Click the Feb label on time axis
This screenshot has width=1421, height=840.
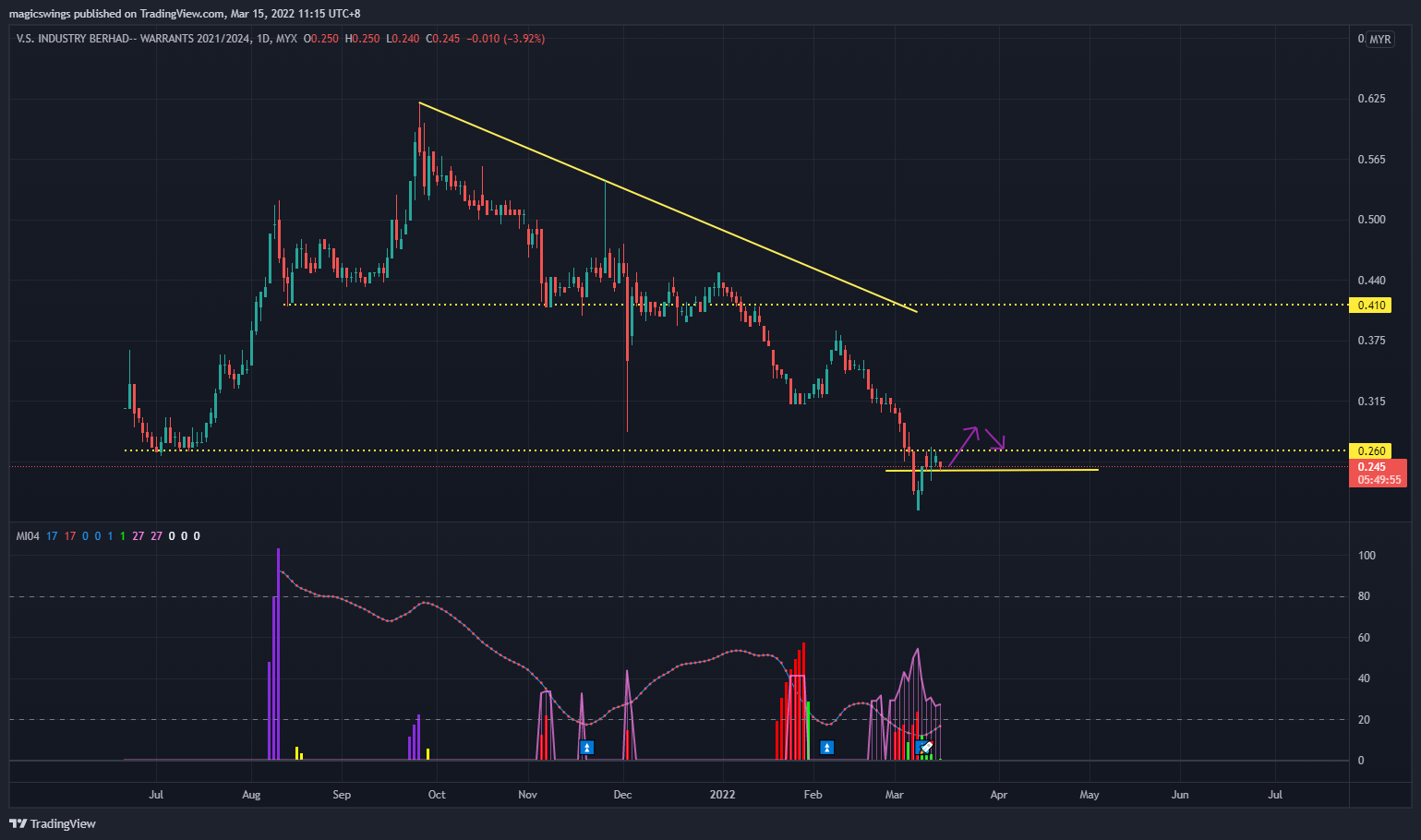813,795
